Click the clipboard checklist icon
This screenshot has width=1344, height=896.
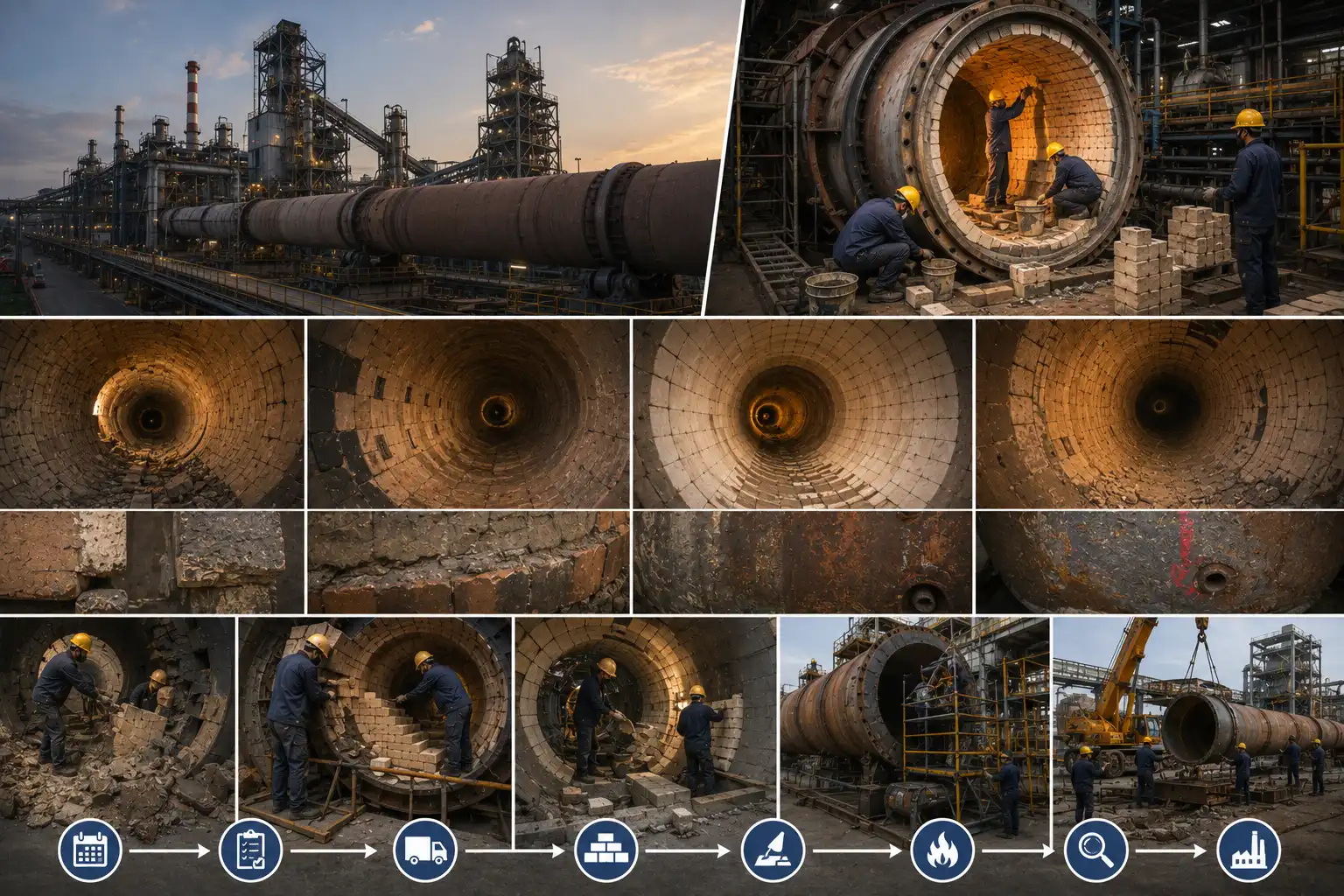click(x=251, y=850)
